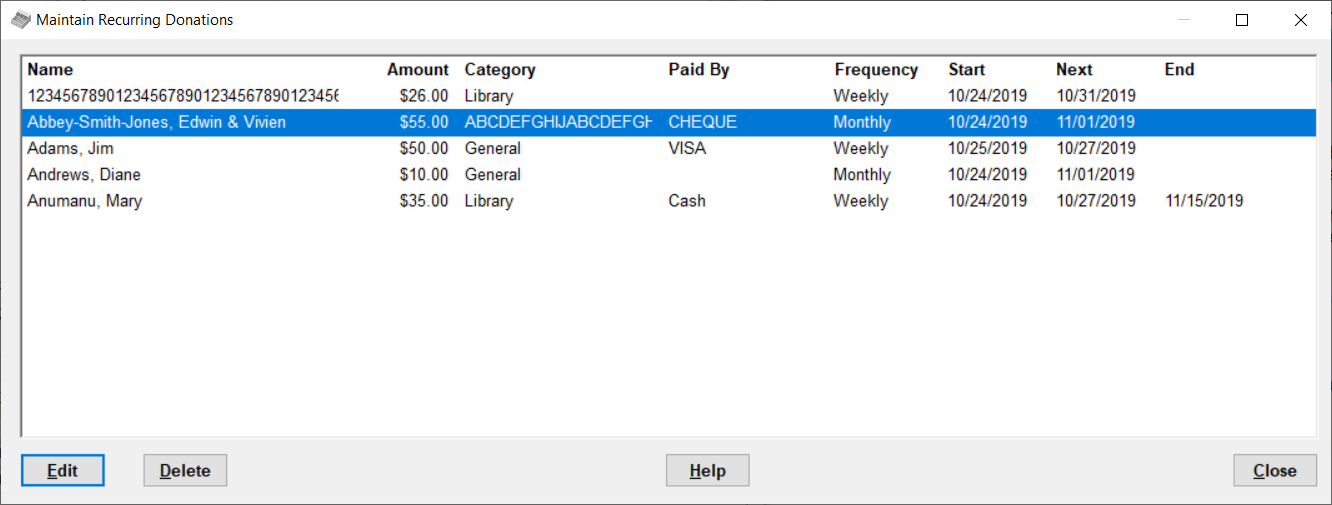Maximize the Maintain Recurring Donations window
Screen dimensions: 1332x505
pyautogui.click(x=1242, y=20)
